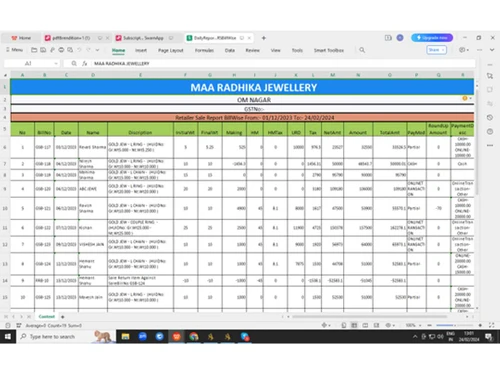The image size is (500, 375).
Task: Open File Explorer from taskbar
Action: [x=125, y=337]
